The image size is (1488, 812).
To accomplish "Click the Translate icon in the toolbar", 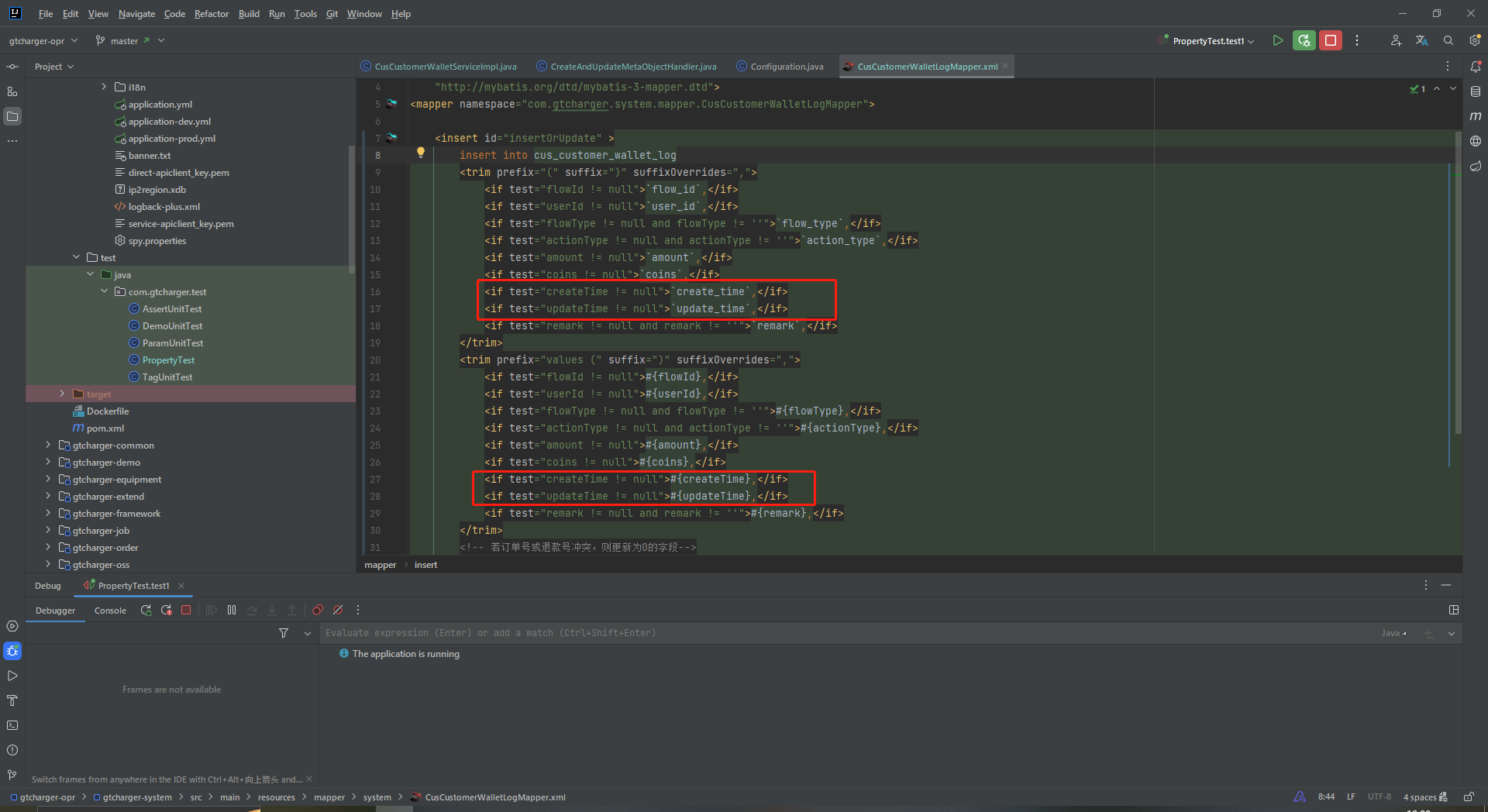I will tap(1421, 40).
